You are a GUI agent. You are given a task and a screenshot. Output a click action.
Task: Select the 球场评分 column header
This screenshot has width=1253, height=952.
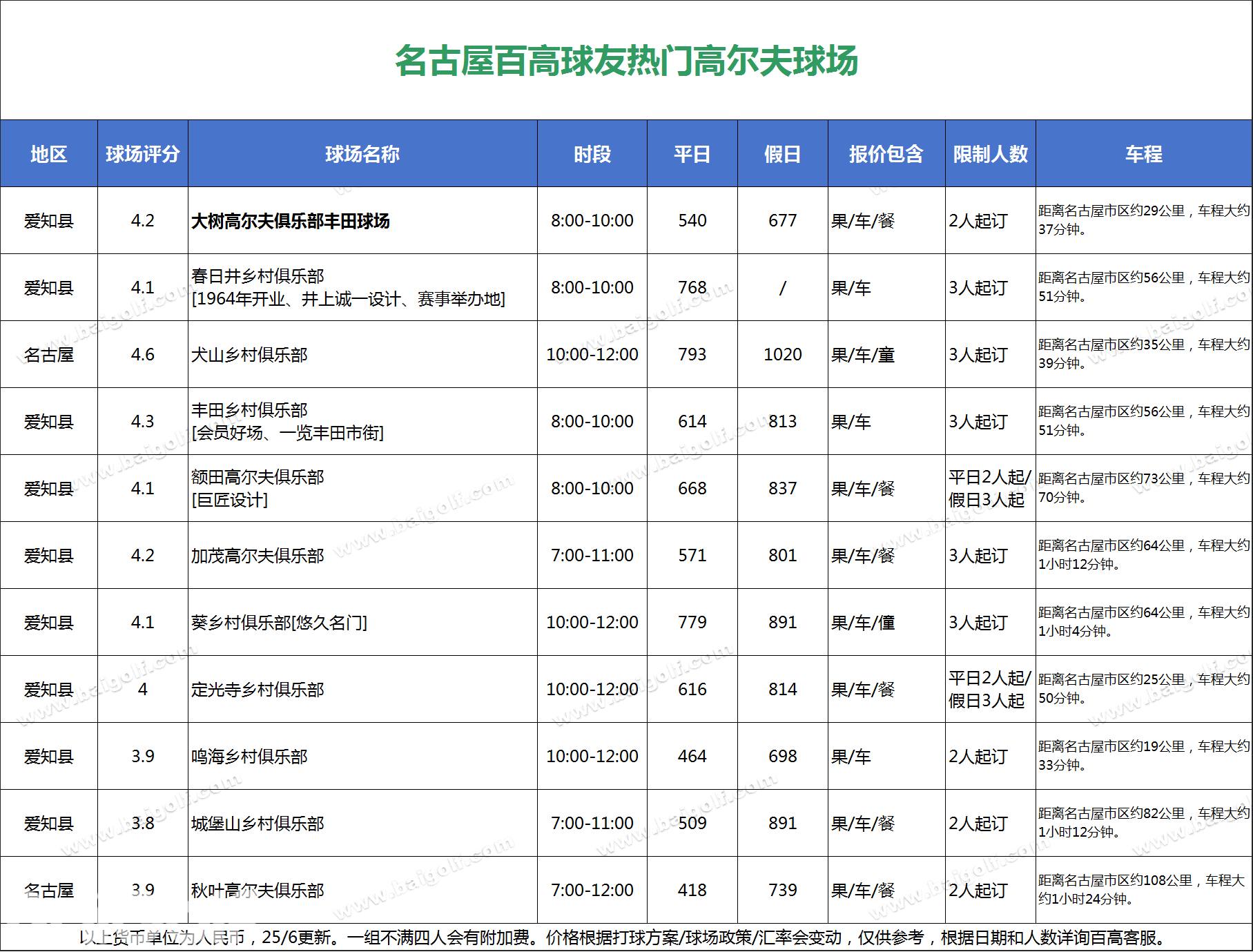[142, 153]
